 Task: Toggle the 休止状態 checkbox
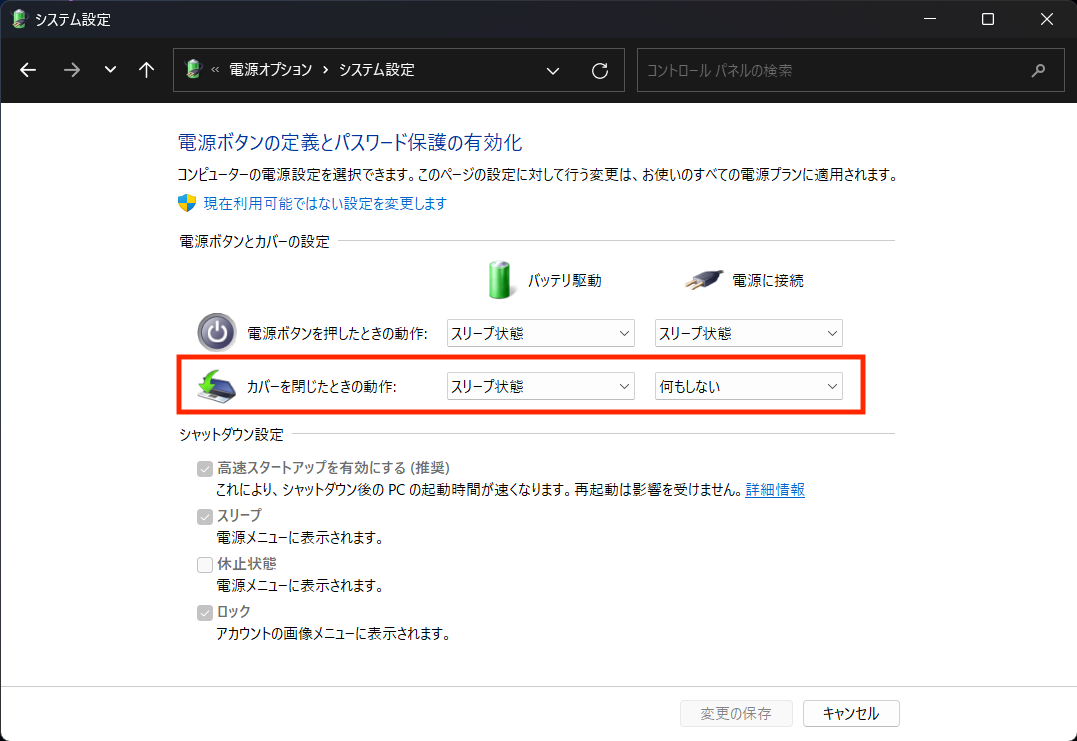(x=205, y=564)
